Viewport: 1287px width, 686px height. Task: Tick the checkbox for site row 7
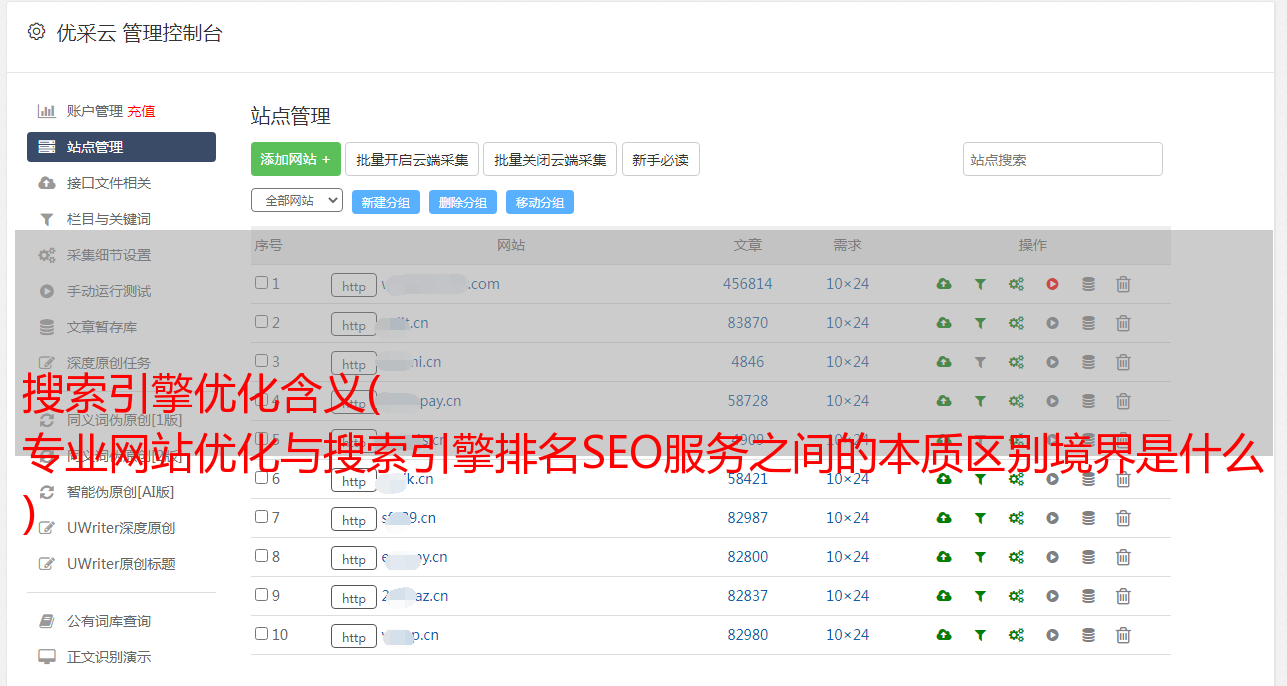[x=261, y=517]
